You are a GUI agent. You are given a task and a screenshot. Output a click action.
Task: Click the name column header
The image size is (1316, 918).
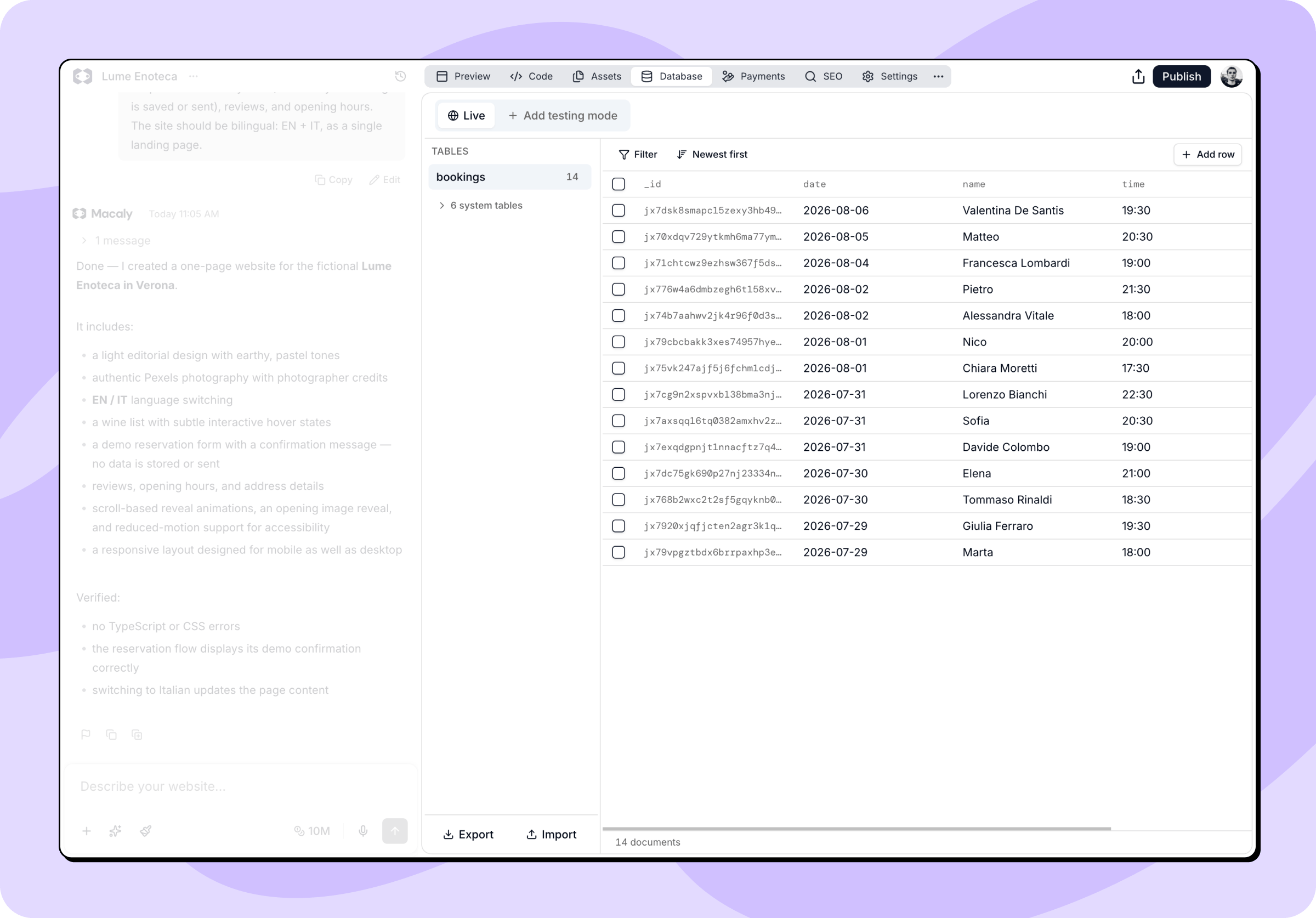click(x=974, y=184)
